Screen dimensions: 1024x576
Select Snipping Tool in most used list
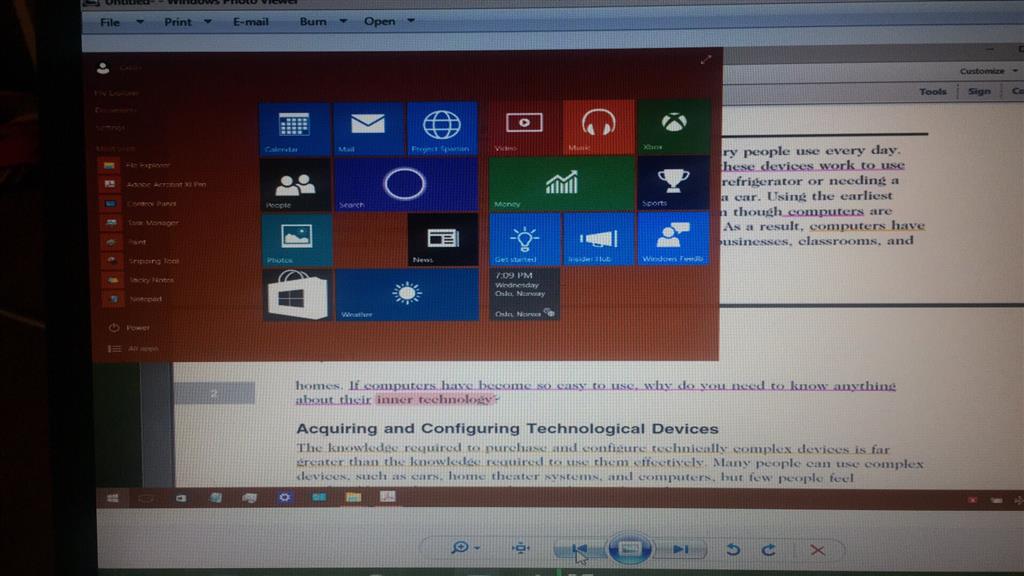click(x=140, y=261)
